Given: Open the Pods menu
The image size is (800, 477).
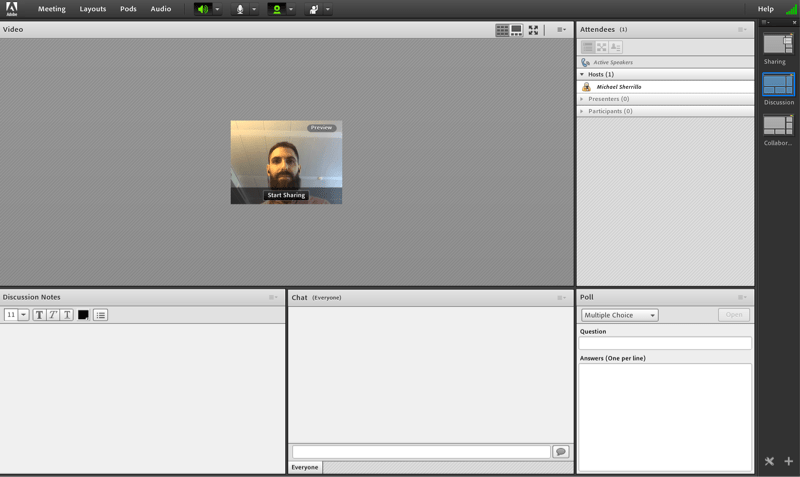Looking at the screenshot, I should (128, 9).
